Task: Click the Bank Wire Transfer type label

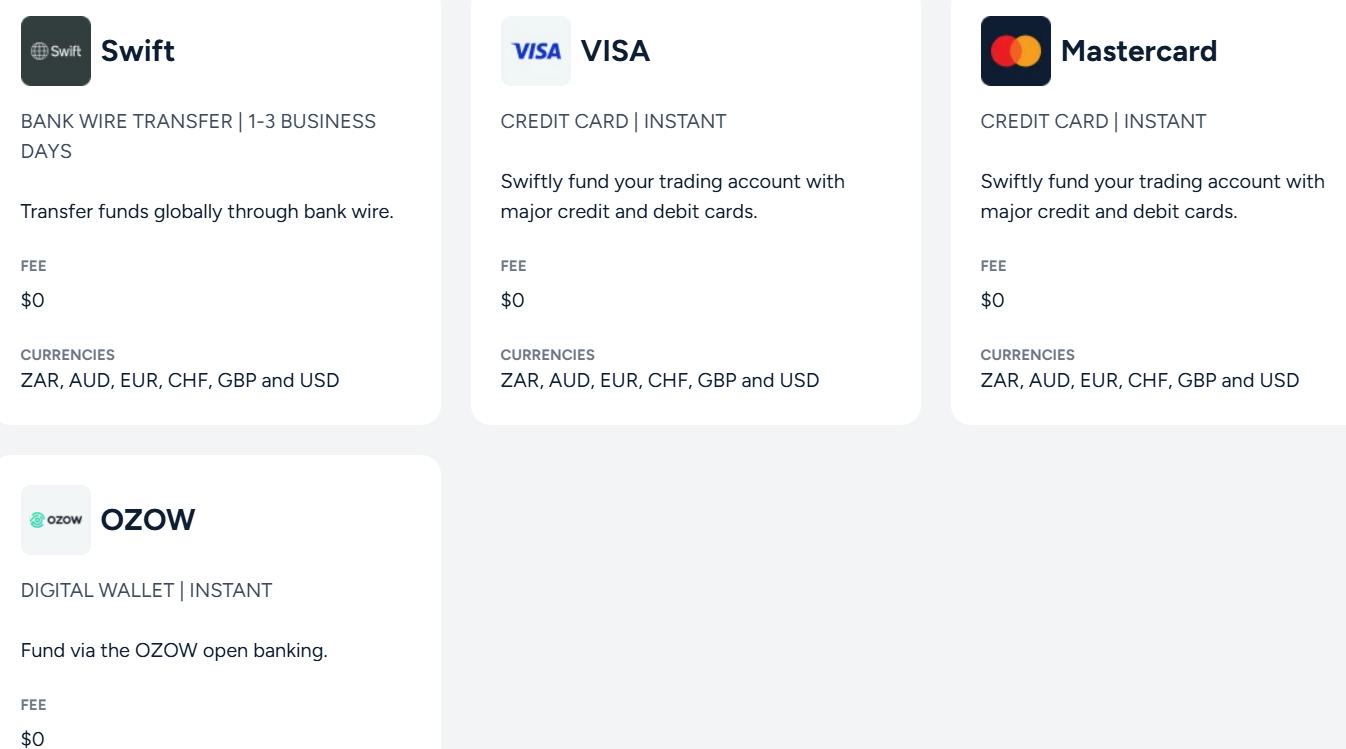Action: pos(198,135)
